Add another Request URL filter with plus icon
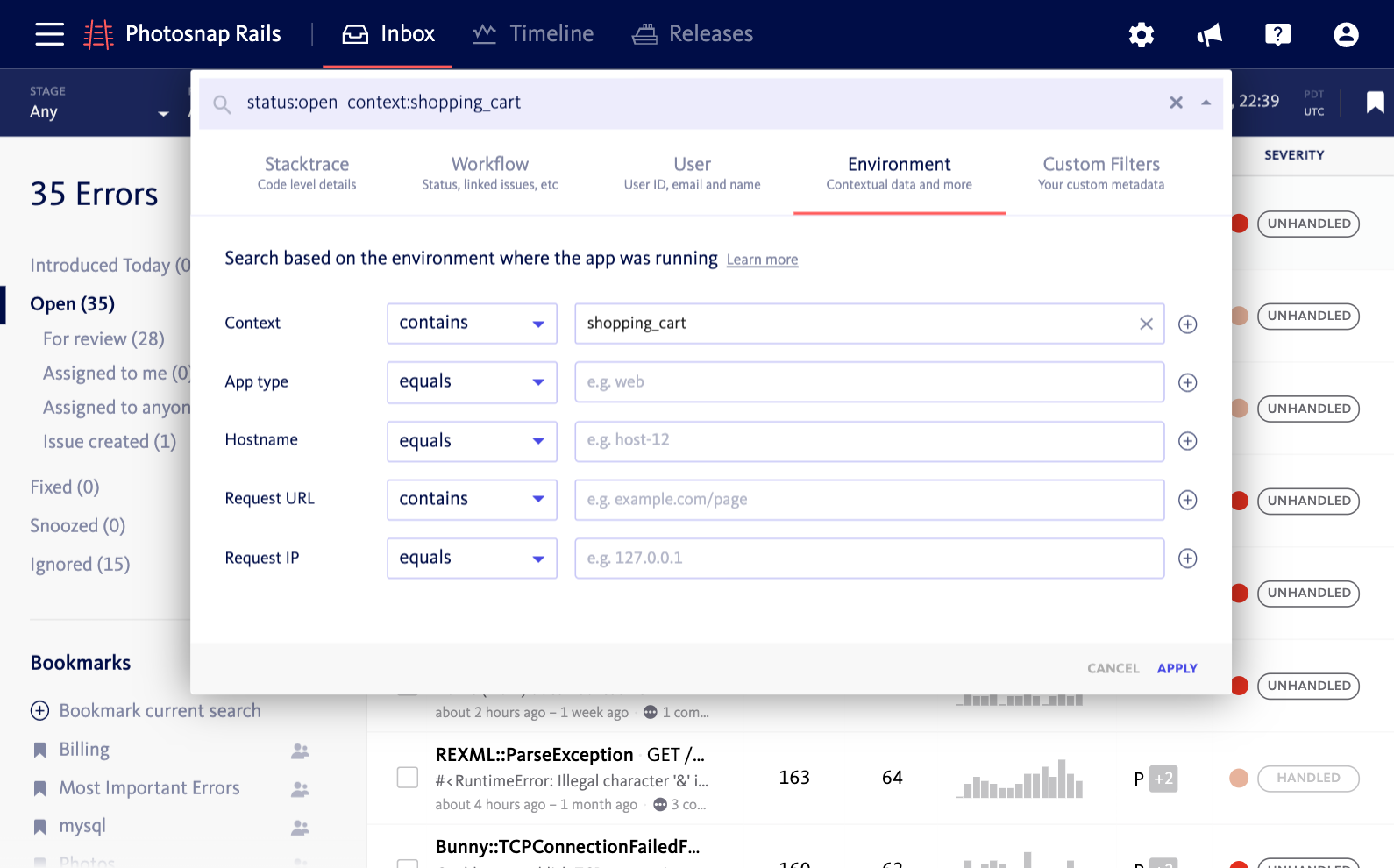1394x868 pixels. (1187, 500)
